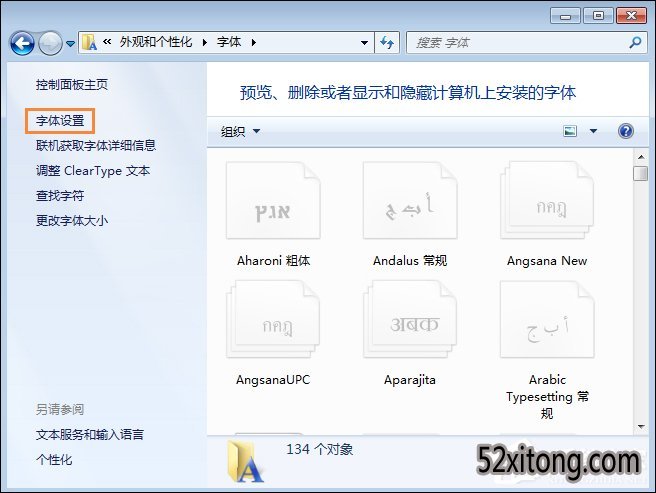This screenshot has height=493, width=656.
Task: Refresh the folder view
Action: (387, 42)
